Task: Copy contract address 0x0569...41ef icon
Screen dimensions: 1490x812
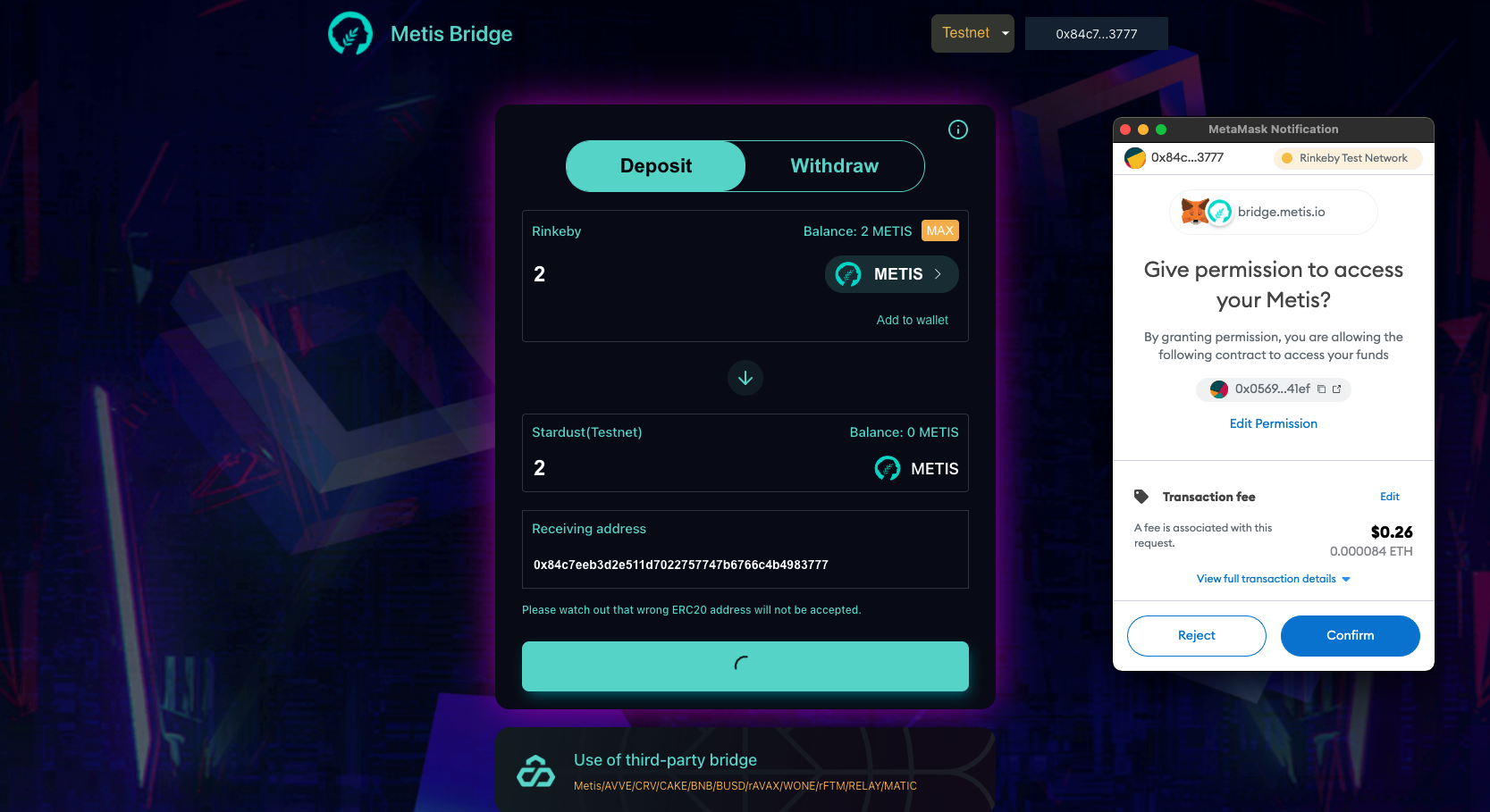Action: click(1321, 389)
